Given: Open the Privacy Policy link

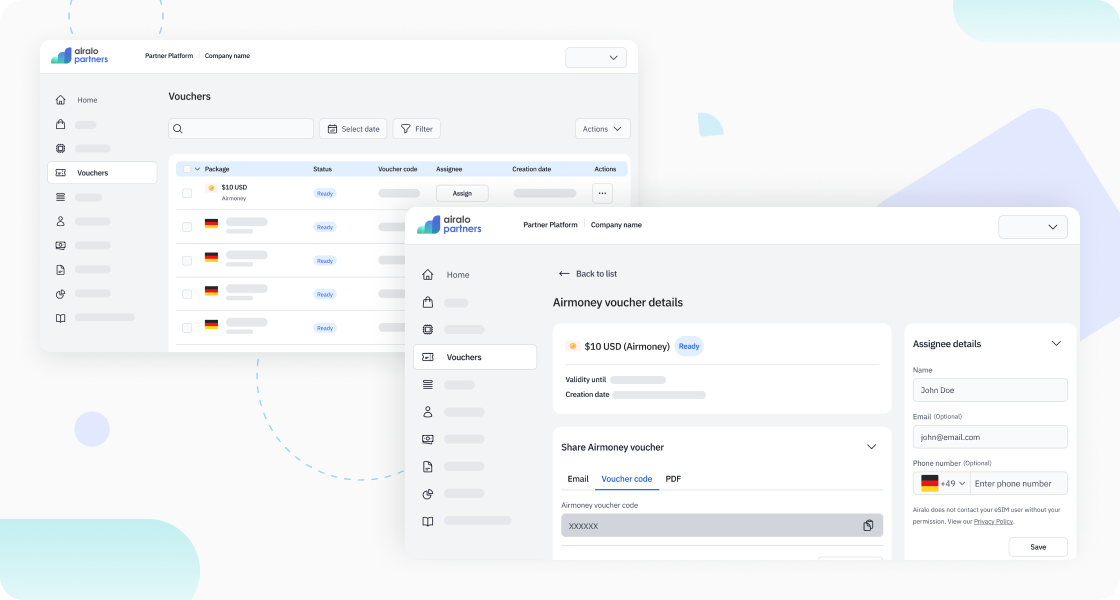Looking at the screenshot, I should click(993, 522).
